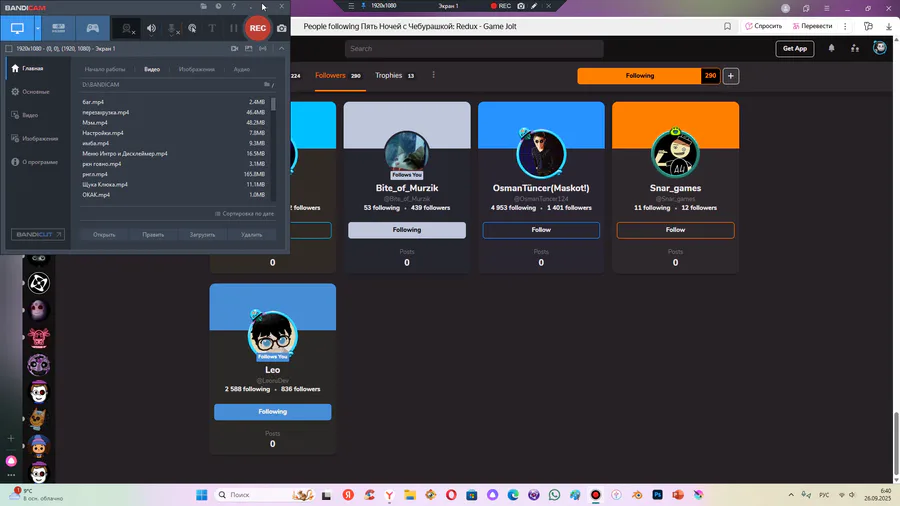Toggle the mouse cursor effects icon
Viewport: 900px width, 506px height.
[x=192, y=28]
